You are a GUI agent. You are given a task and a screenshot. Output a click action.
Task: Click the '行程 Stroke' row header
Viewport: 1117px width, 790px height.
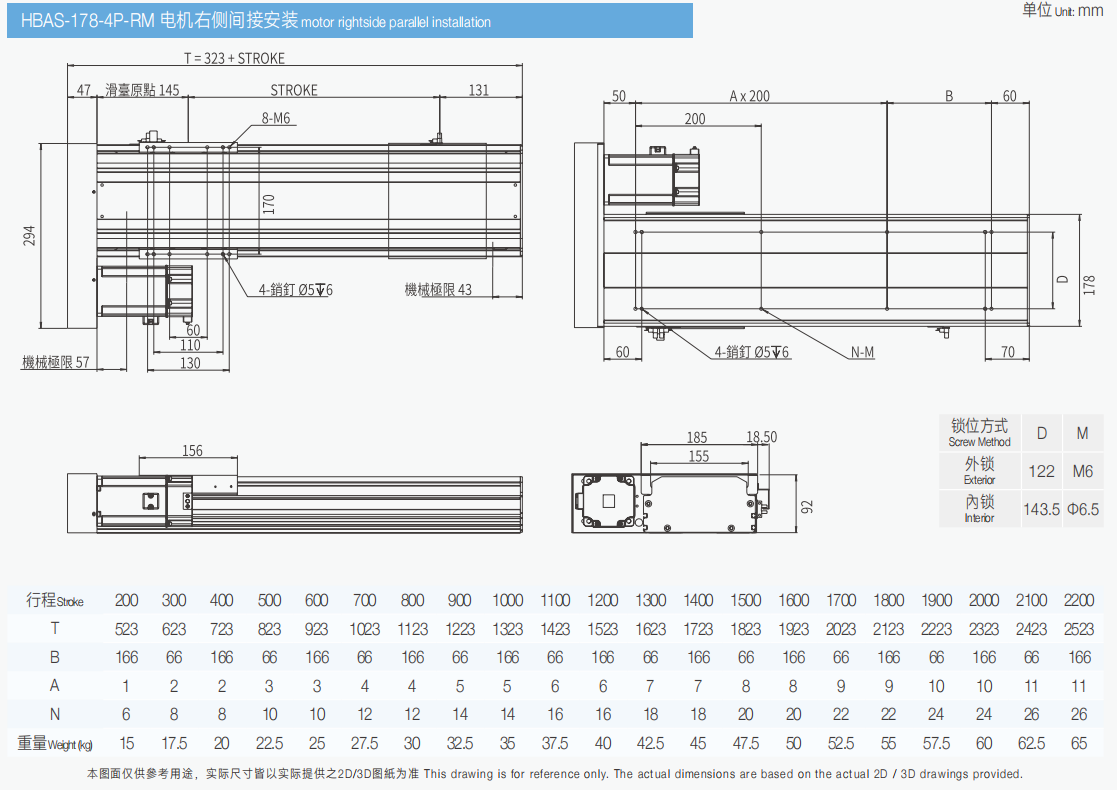point(55,601)
